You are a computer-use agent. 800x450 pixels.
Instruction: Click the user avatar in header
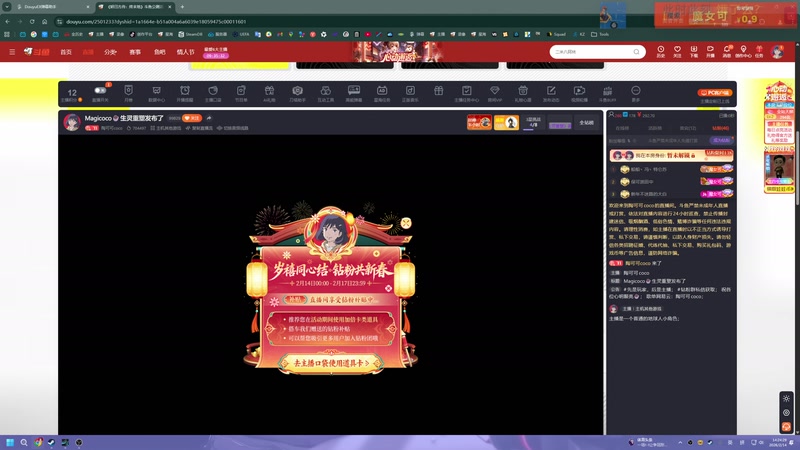(778, 52)
